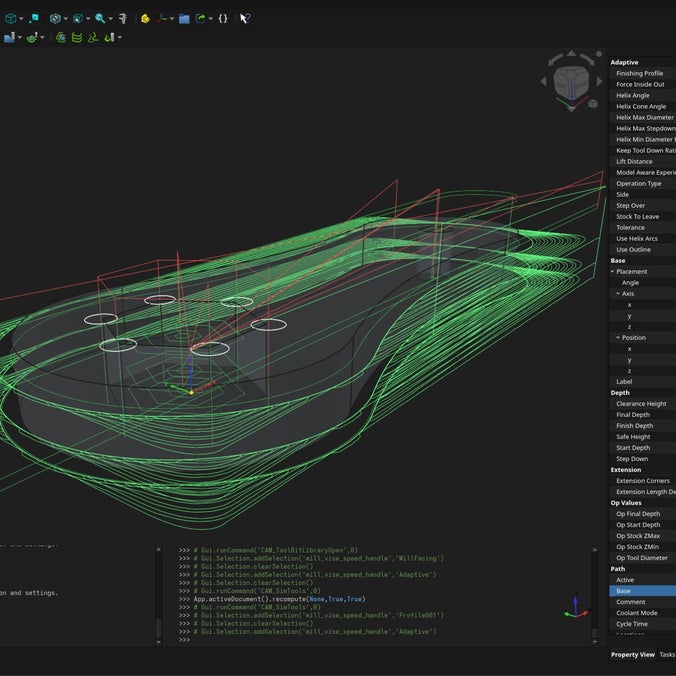Click the yellow part icon in toolbar

145,19
